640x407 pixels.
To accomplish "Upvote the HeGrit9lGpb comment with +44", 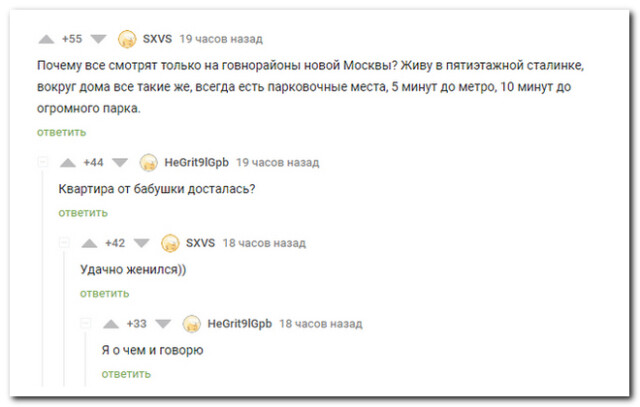I will (68, 163).
